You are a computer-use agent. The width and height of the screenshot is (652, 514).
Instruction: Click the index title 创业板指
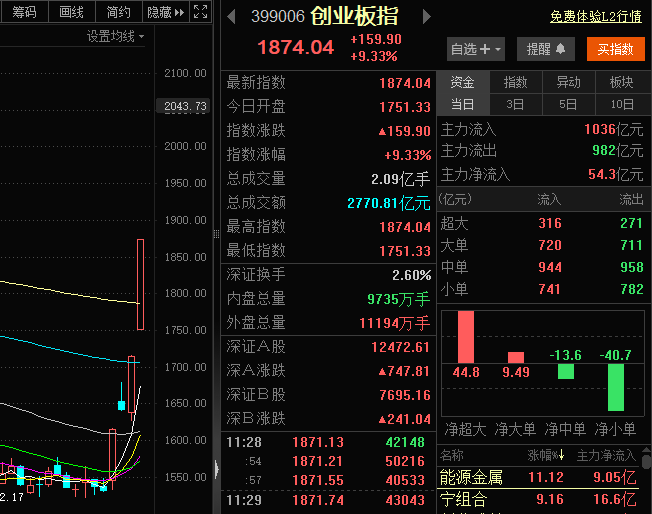coord(355,16)
